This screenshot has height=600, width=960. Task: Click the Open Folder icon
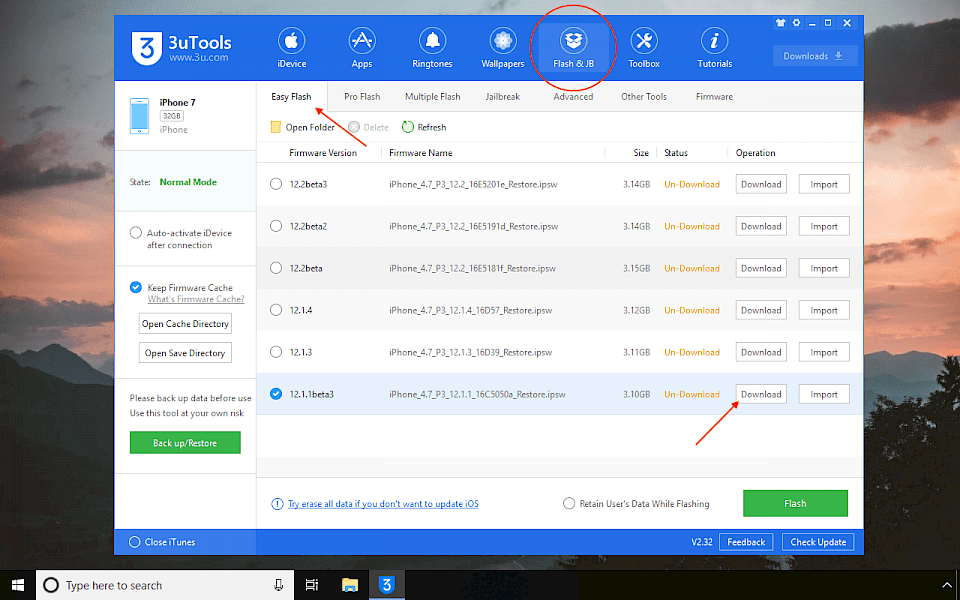tap(276, 127)
